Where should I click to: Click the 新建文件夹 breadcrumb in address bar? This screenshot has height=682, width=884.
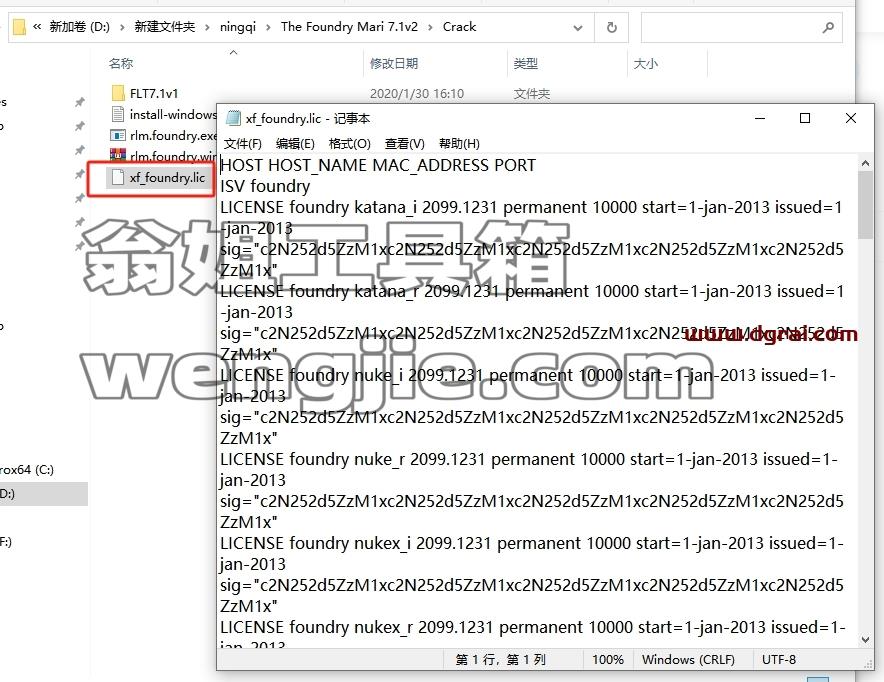(165, 27)
